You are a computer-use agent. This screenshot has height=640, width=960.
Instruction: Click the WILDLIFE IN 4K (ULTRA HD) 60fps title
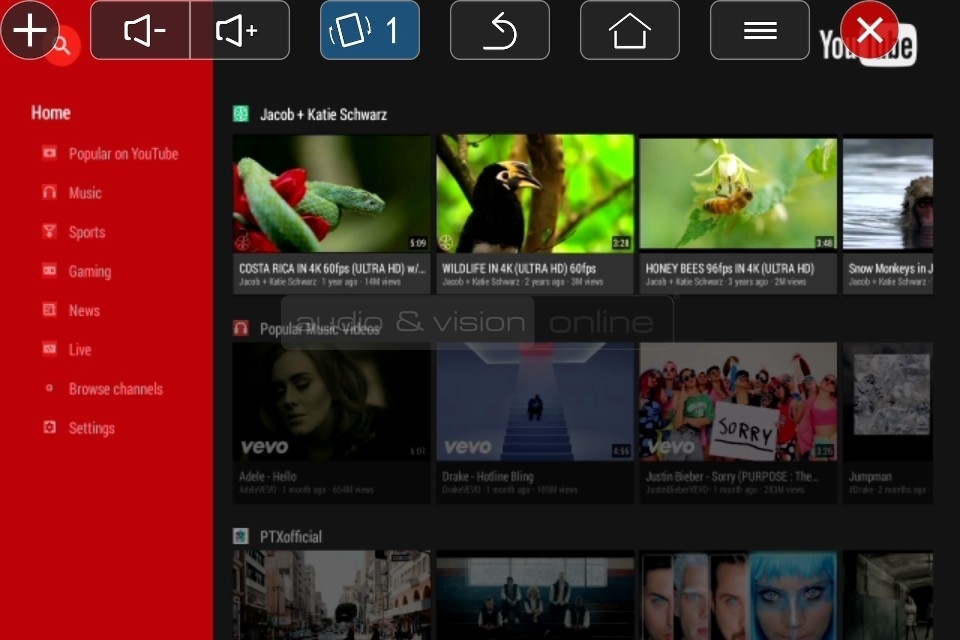(x=519, y=268)
